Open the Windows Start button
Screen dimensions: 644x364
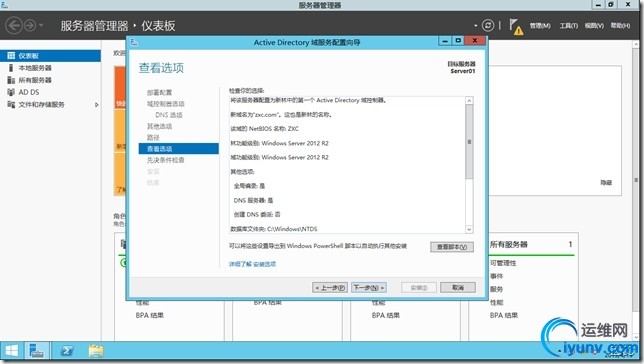(x=12, y=351)
